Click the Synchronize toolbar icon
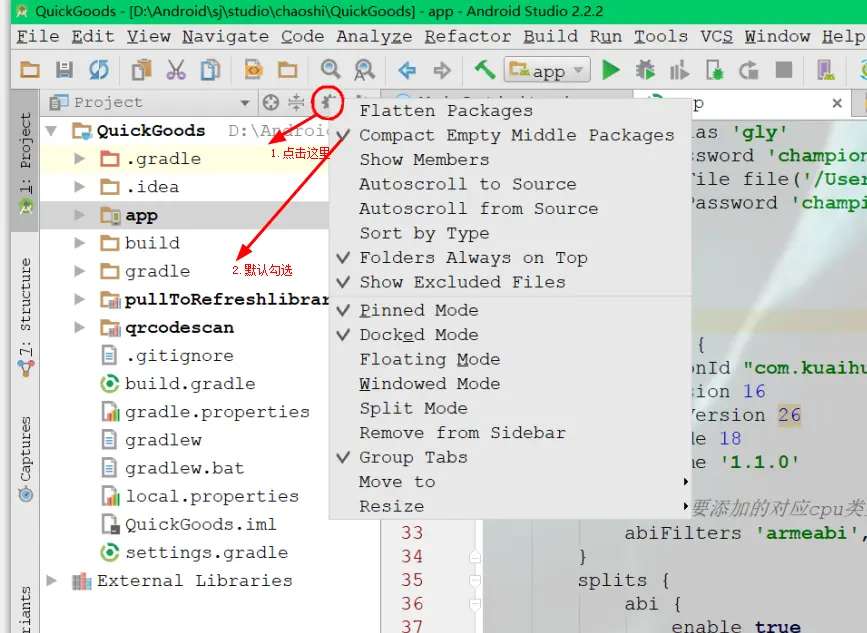The image size is (867, 633). [99, 70]
